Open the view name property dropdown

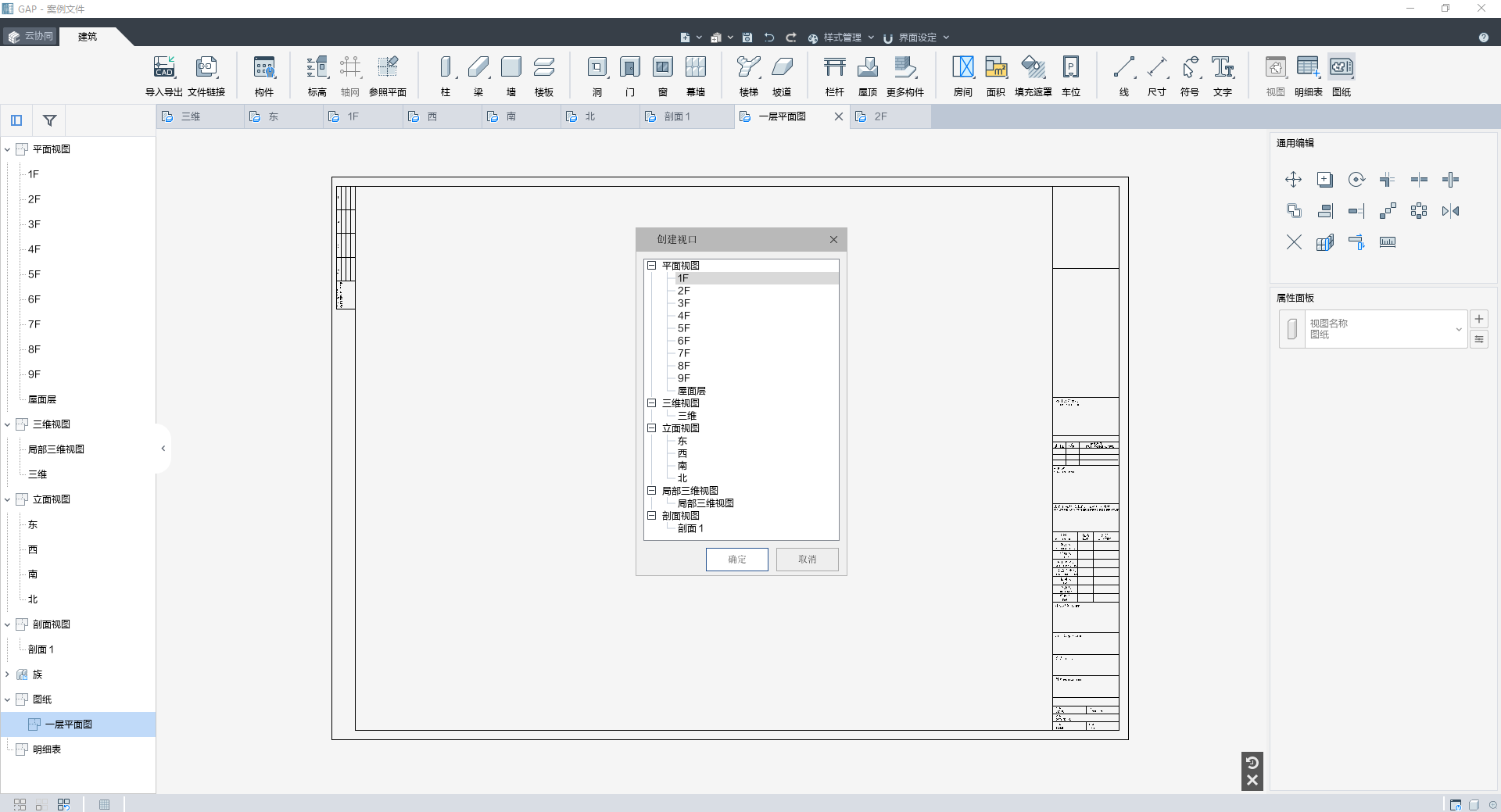(1458, 329)
